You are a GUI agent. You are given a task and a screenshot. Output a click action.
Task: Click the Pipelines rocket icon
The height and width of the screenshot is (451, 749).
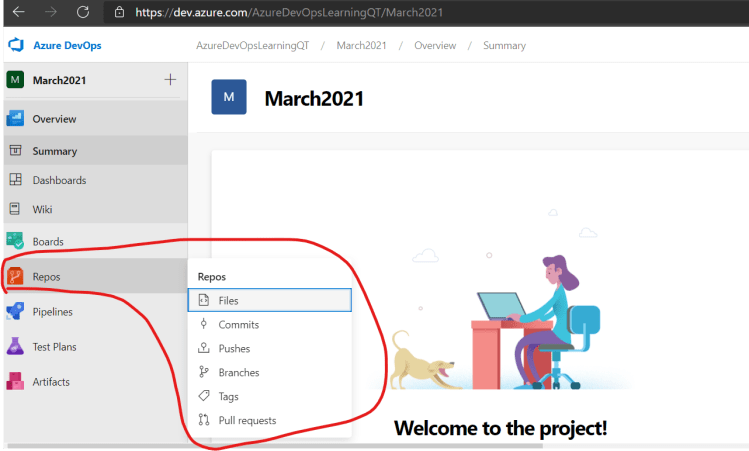15,311
